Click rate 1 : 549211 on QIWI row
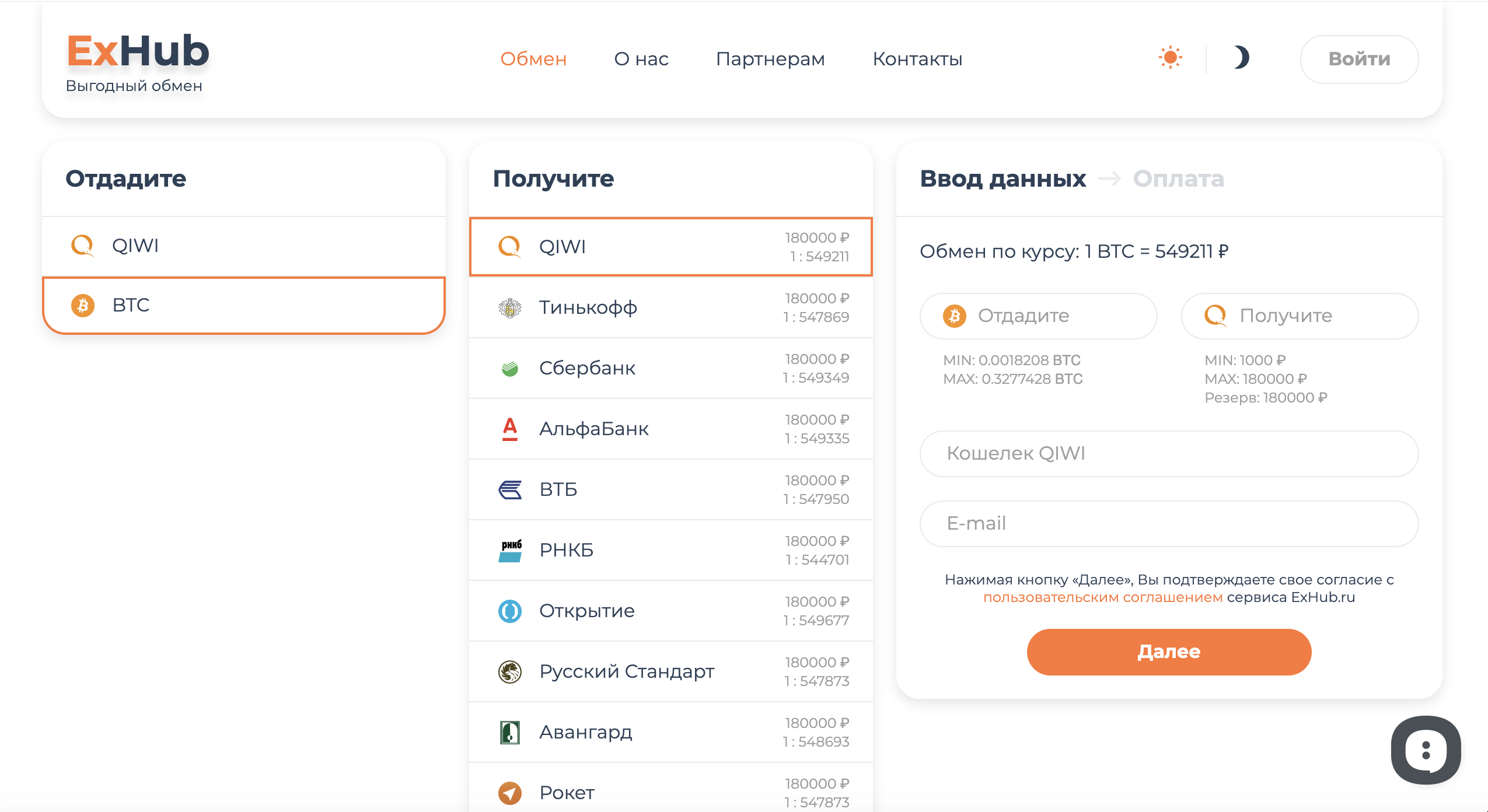1488x812 pixels. (819, 257)
